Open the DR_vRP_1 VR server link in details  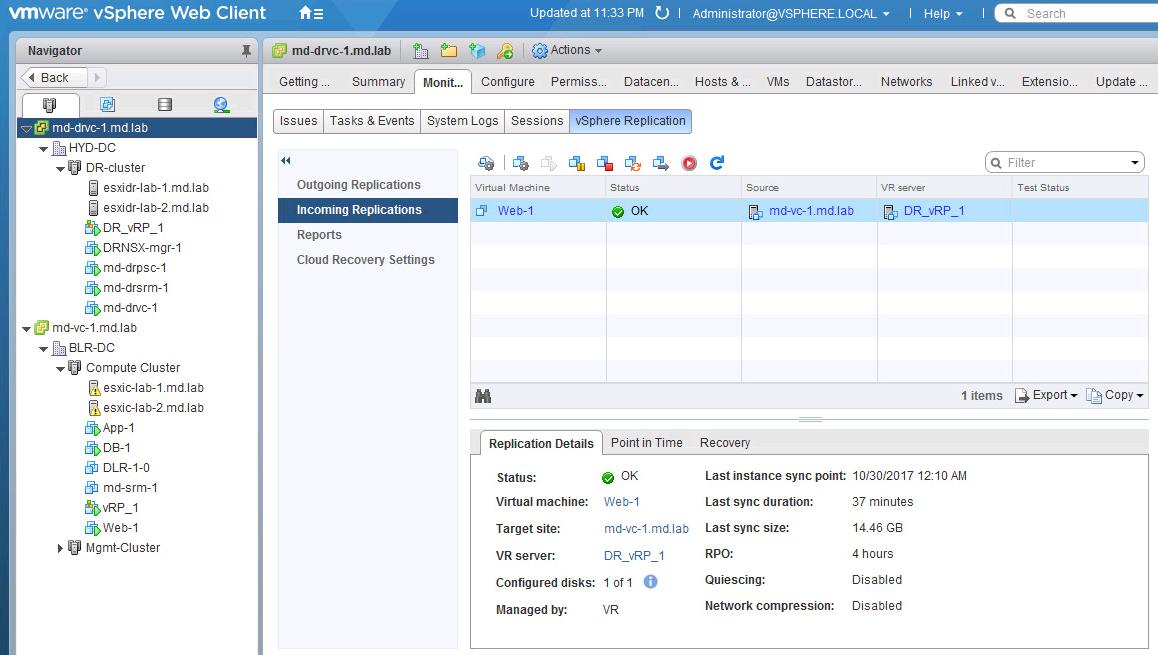(x=634, y=555)
